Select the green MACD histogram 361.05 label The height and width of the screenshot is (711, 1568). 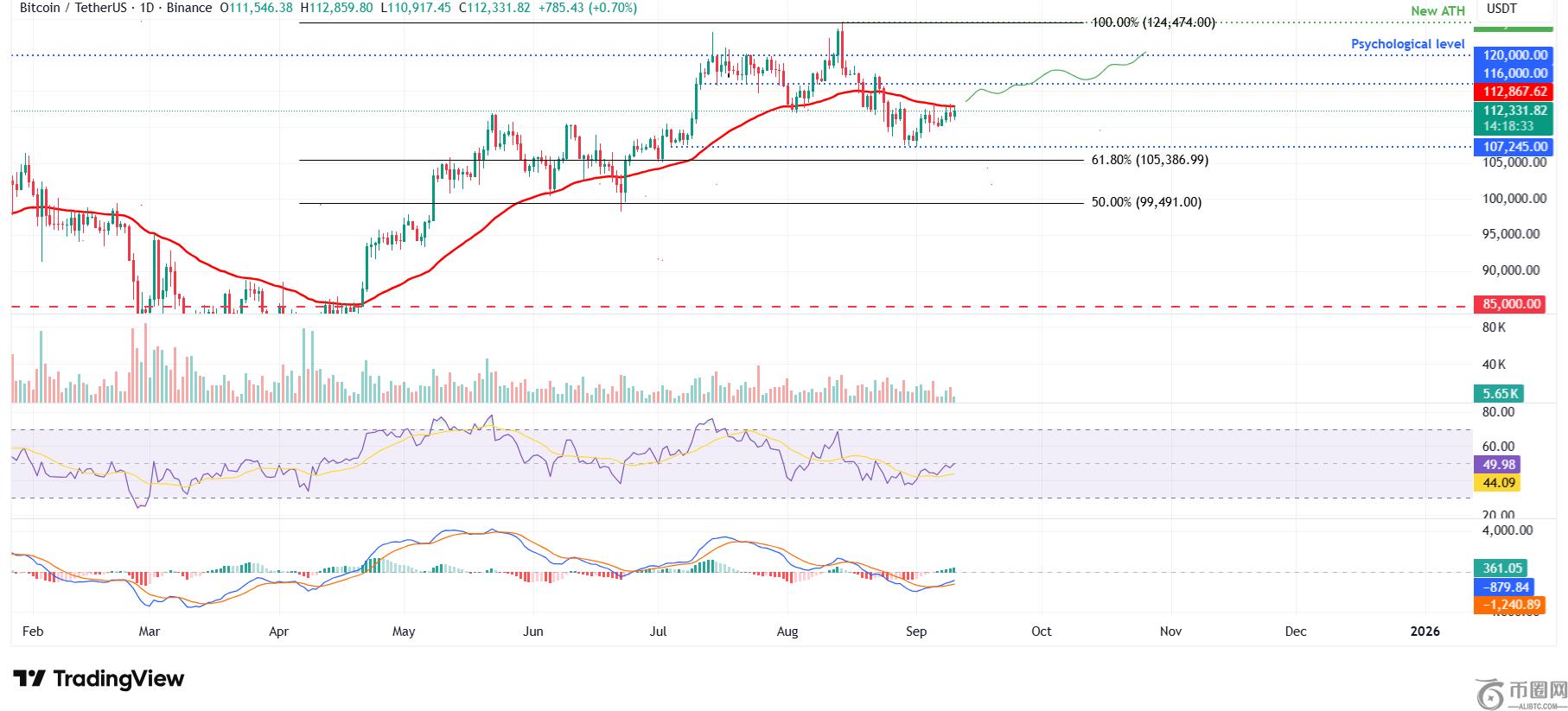1502,568
